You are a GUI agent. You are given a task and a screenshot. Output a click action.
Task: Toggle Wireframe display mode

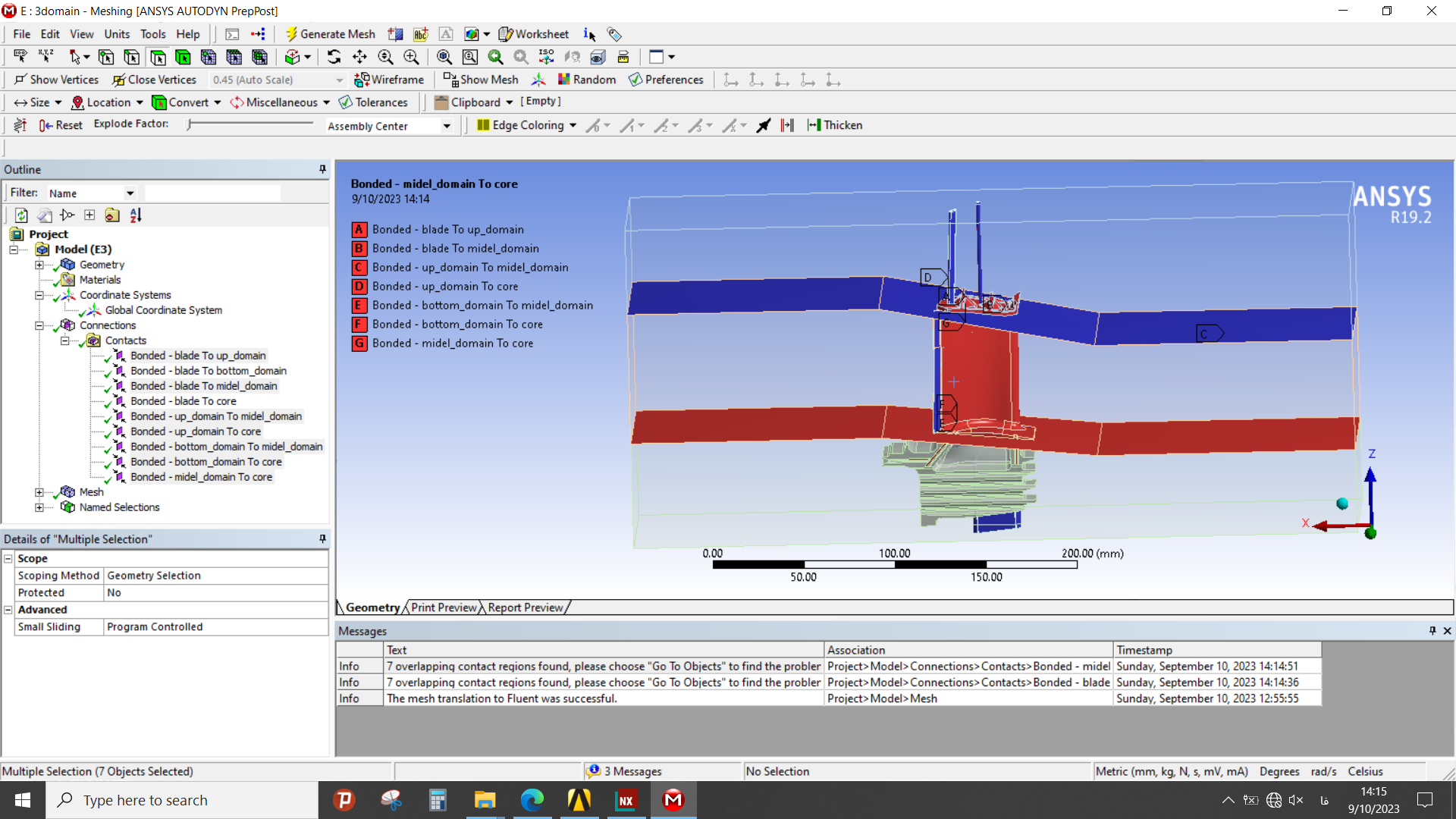coord(389,80)
